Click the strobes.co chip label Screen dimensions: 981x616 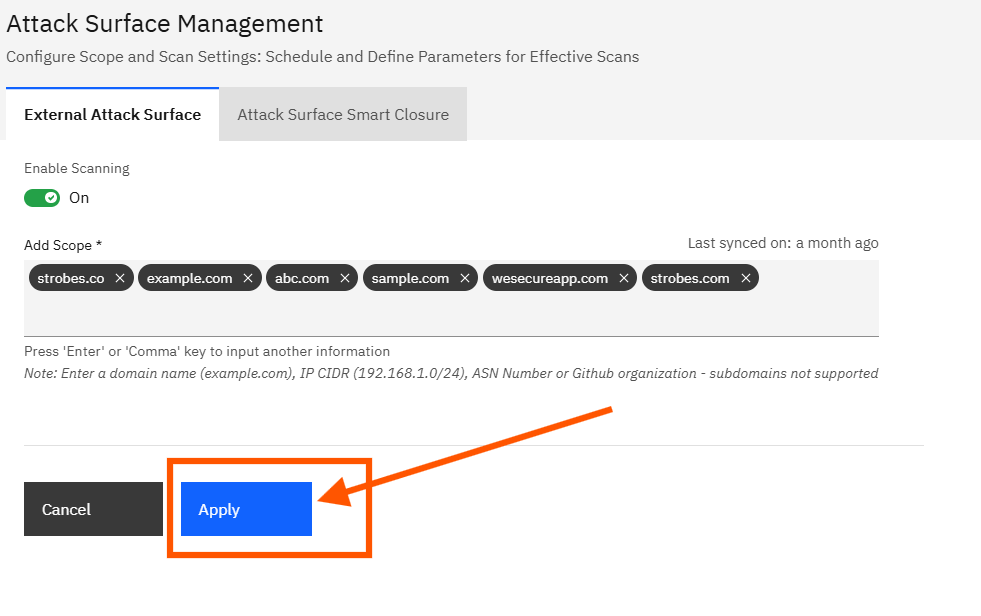pyautogui.click(x=71, y=279)
